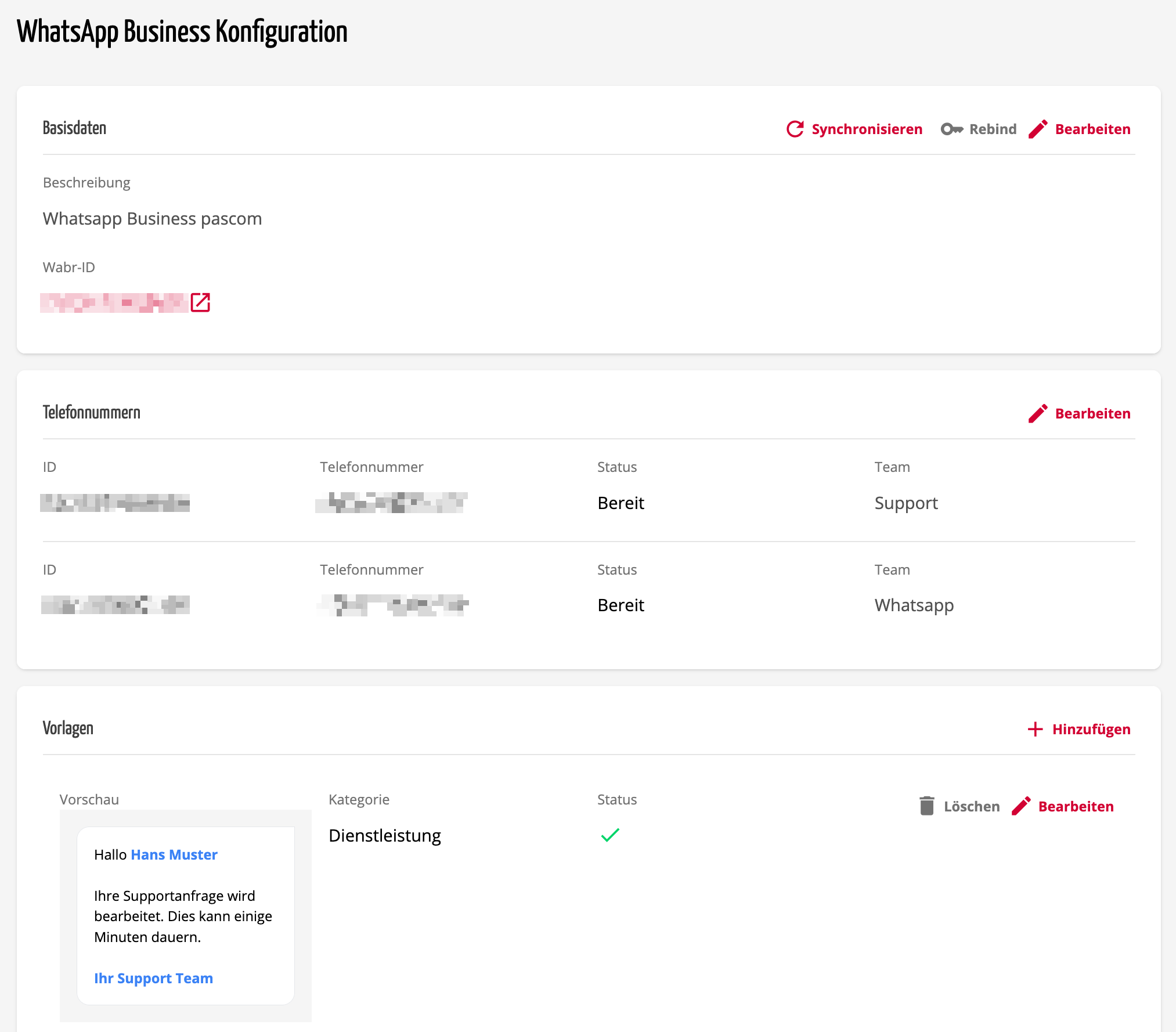Click the template preview message bubble
The height and width of the screenshot is (1032, 1176).
(x=186, y=916)
